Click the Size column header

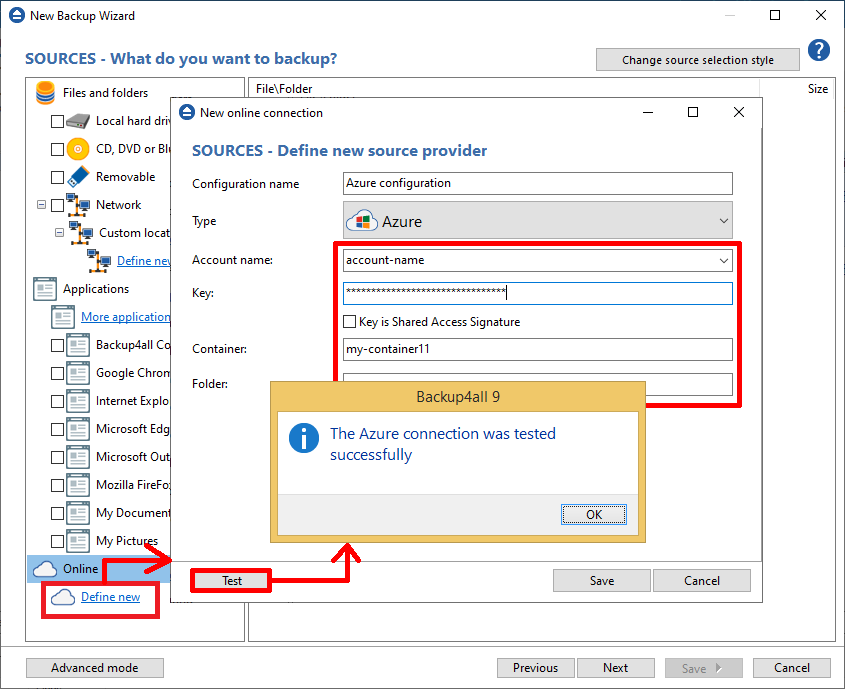point(818,89)
